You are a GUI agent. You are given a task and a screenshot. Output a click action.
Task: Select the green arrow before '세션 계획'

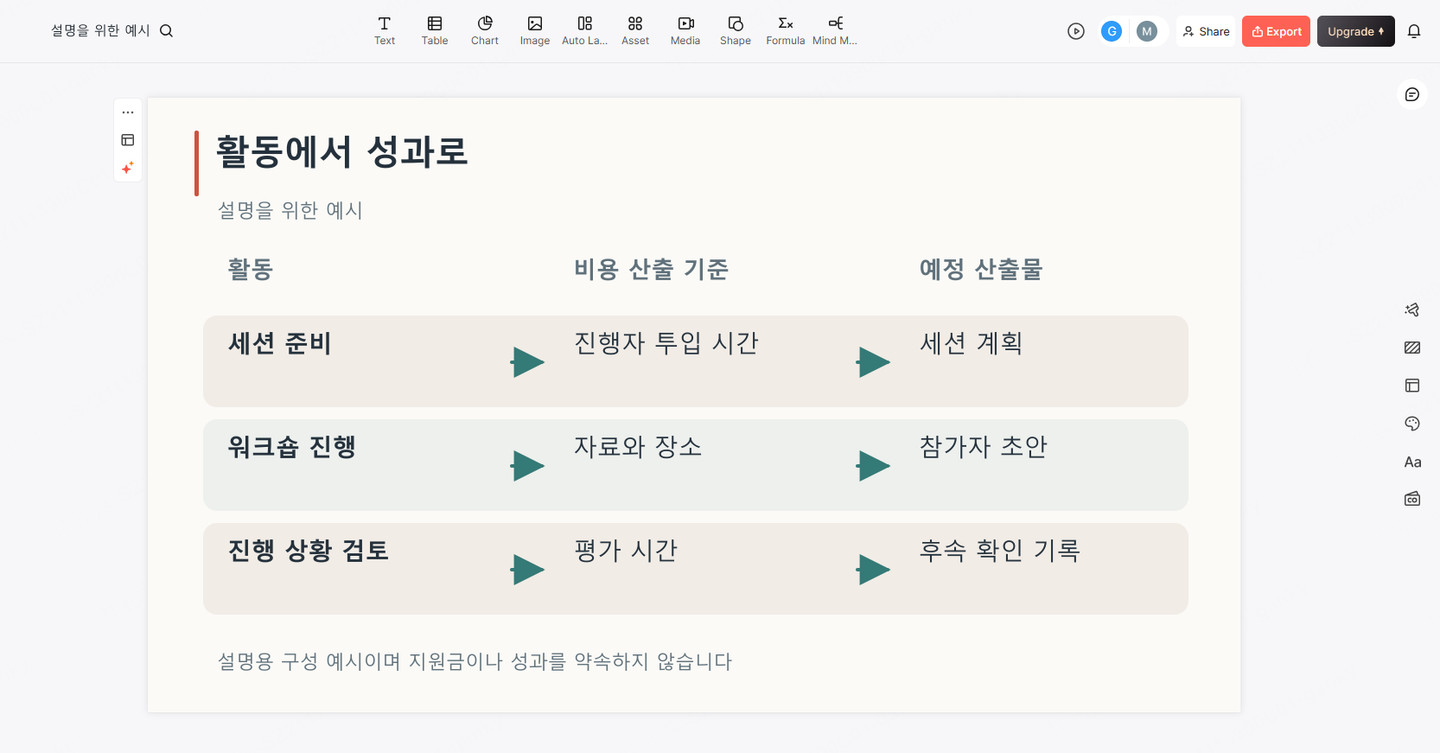(x=873, y=362)
